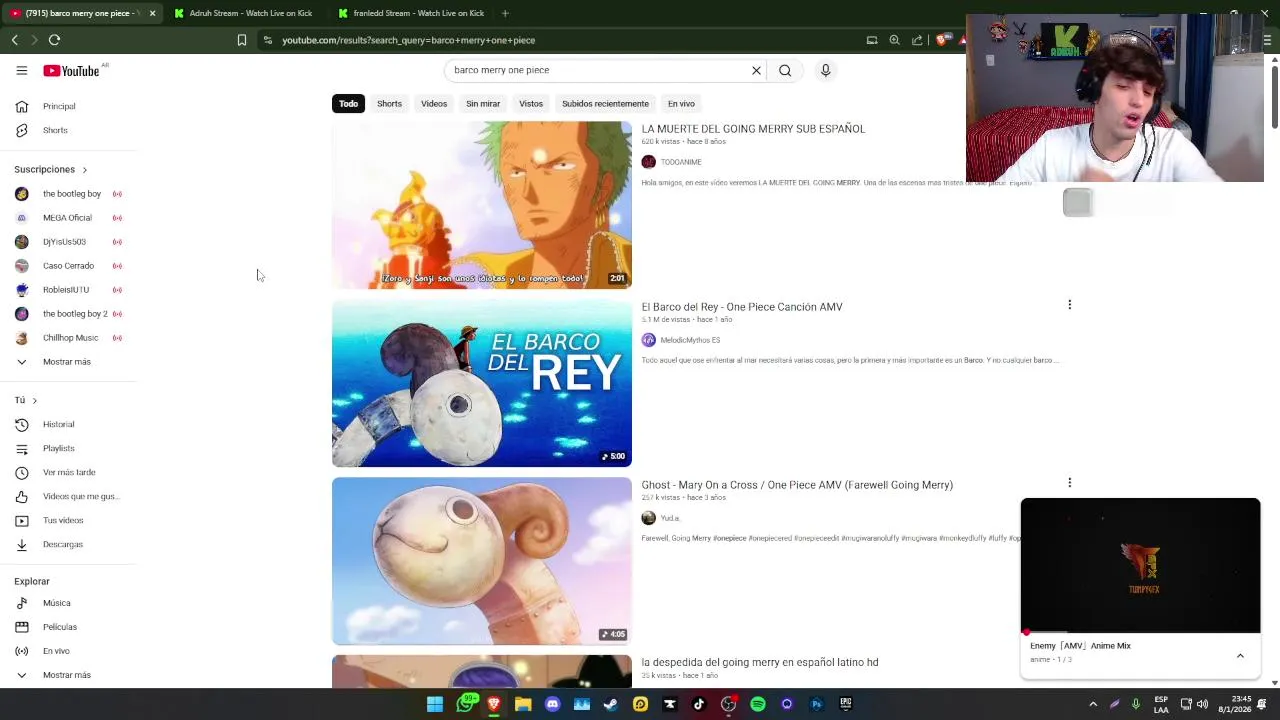The image size is (1280, 720).
Task: Open LA MUERTE DEL GOING MERRY video title
Action: click(753, 129)
